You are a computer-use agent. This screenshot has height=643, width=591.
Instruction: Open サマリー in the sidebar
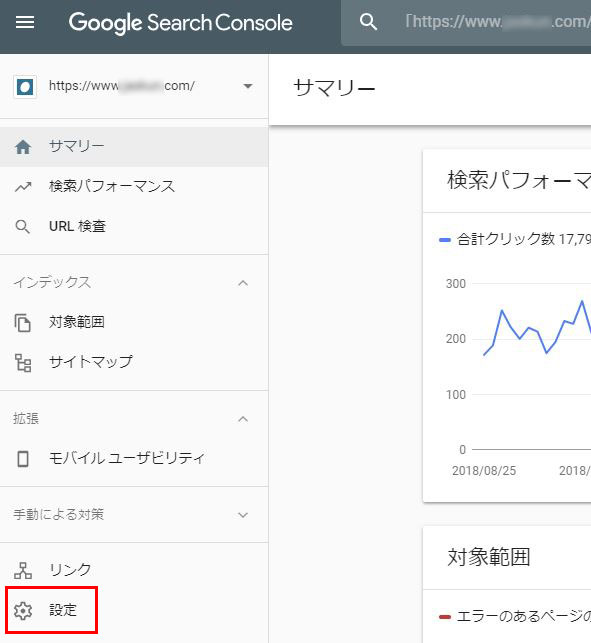click(134, 146)
